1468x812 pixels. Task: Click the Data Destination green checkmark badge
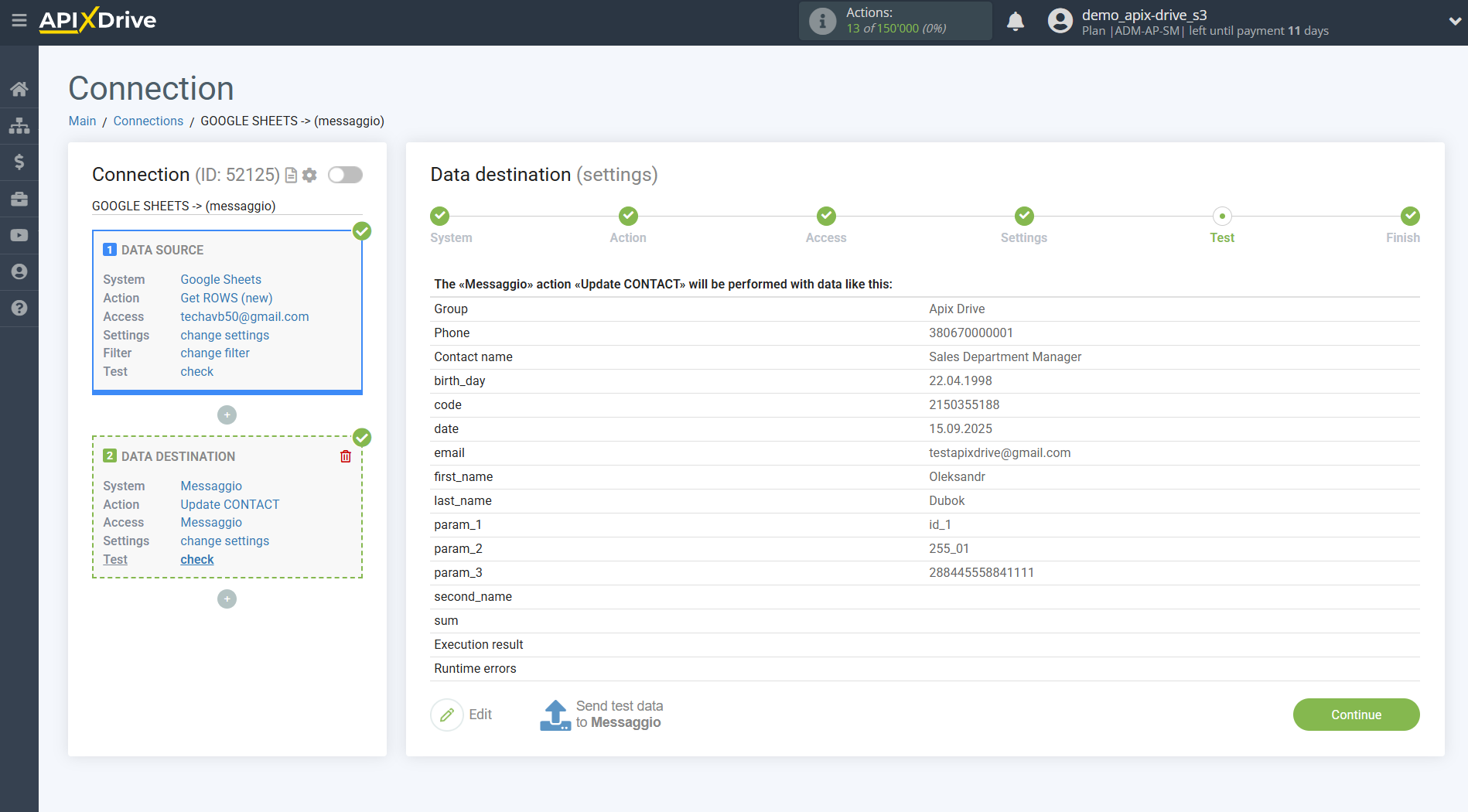point(362,438)
